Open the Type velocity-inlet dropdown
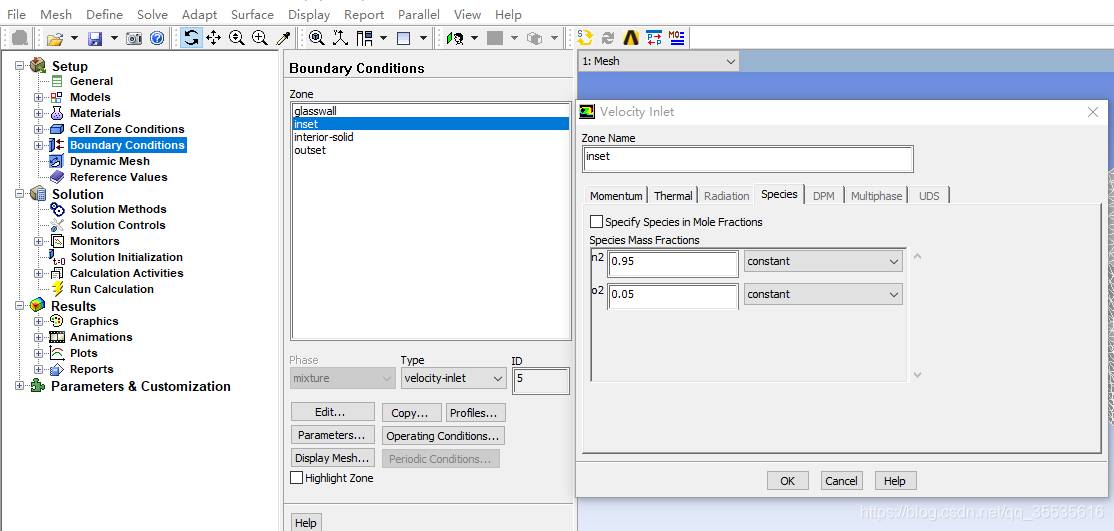Image resolution: width=1114 pixels, height=531 pixels. [453, 378]
